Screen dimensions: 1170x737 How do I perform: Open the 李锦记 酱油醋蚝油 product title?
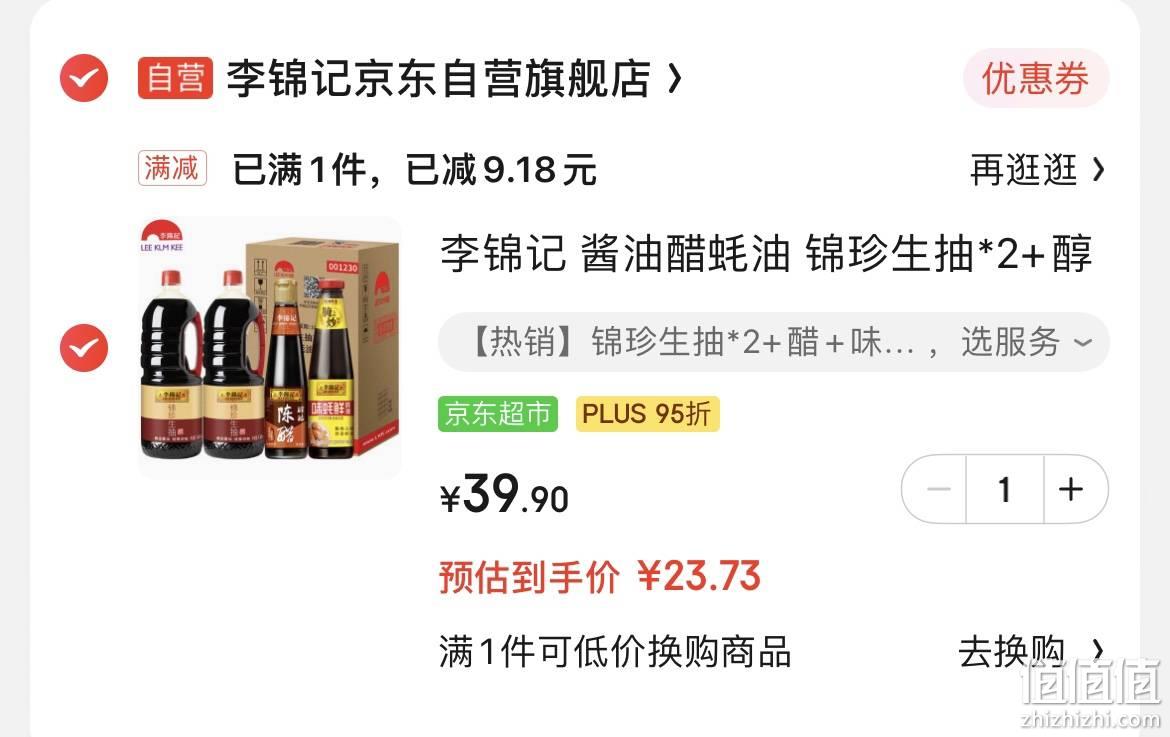click(x=766, y=253)
